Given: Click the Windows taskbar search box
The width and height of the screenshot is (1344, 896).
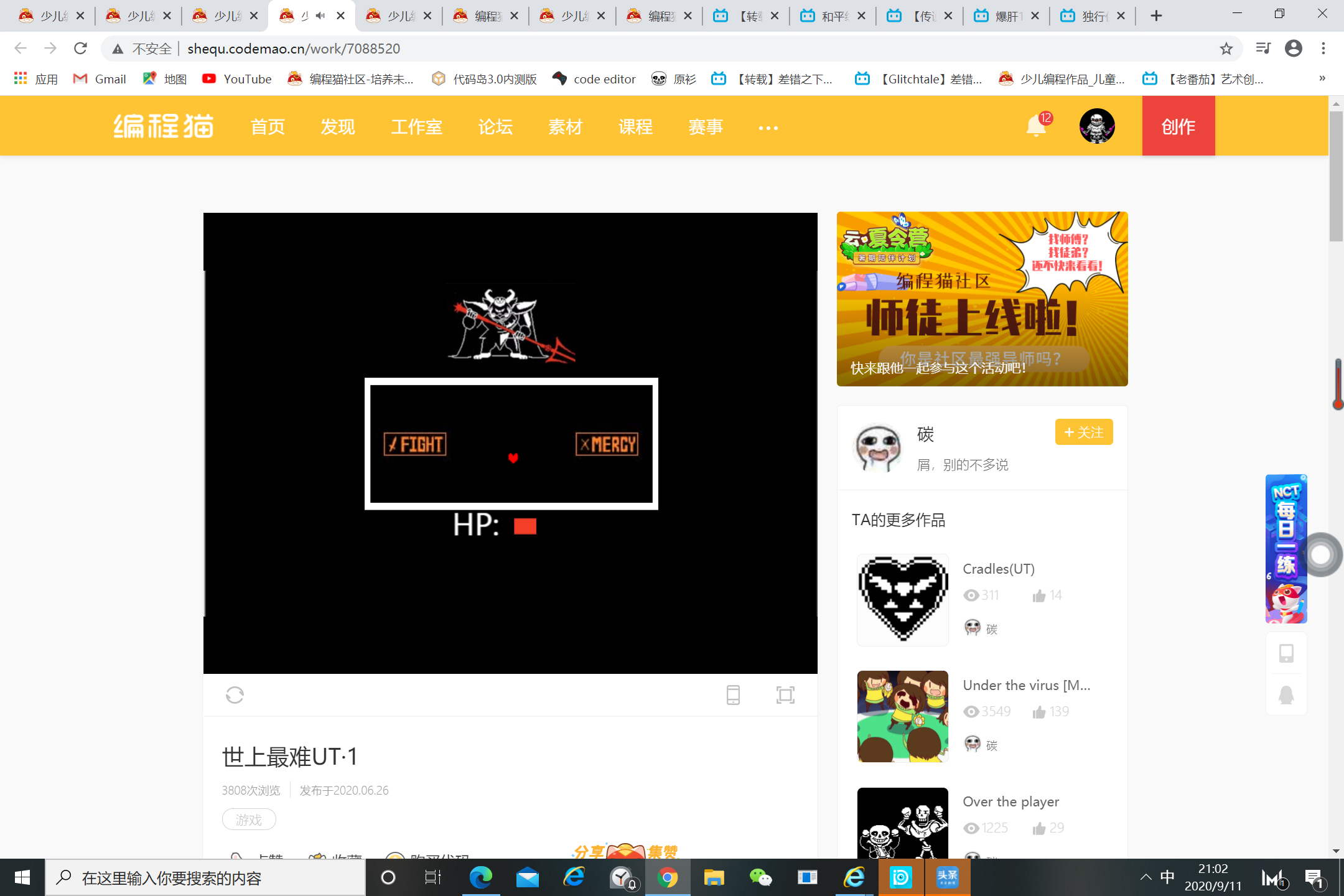Looking at the screenshot, I should (205, 877).
